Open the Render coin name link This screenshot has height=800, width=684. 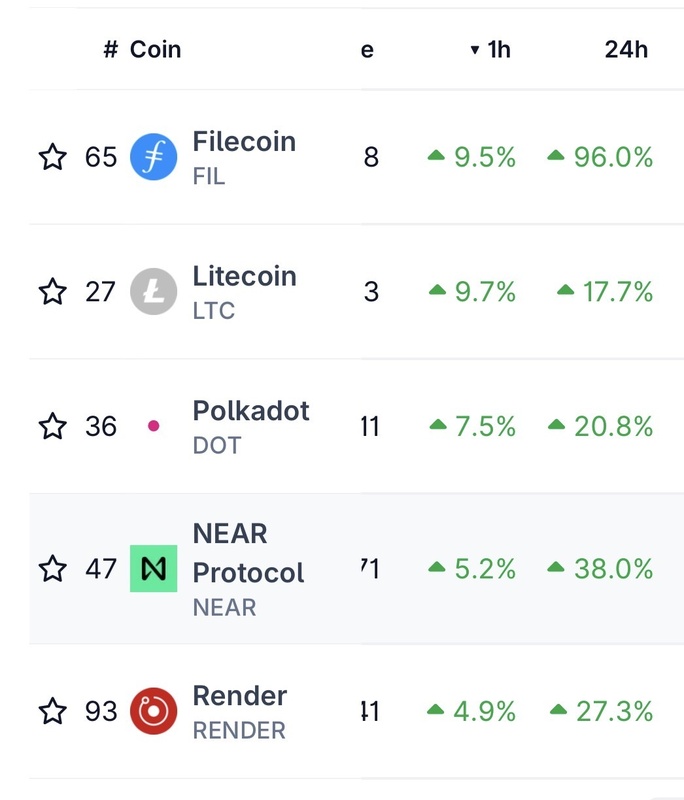click(240, 696)
